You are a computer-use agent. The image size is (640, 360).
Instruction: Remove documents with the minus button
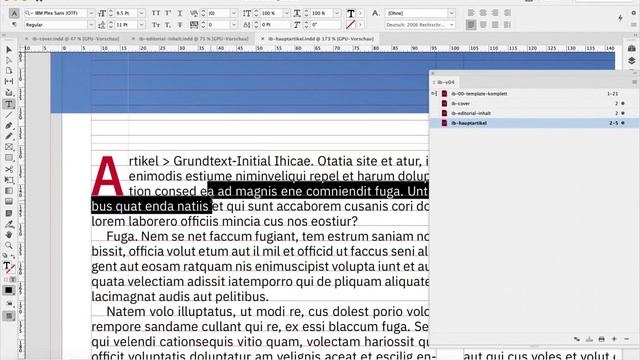coord(627,339)
